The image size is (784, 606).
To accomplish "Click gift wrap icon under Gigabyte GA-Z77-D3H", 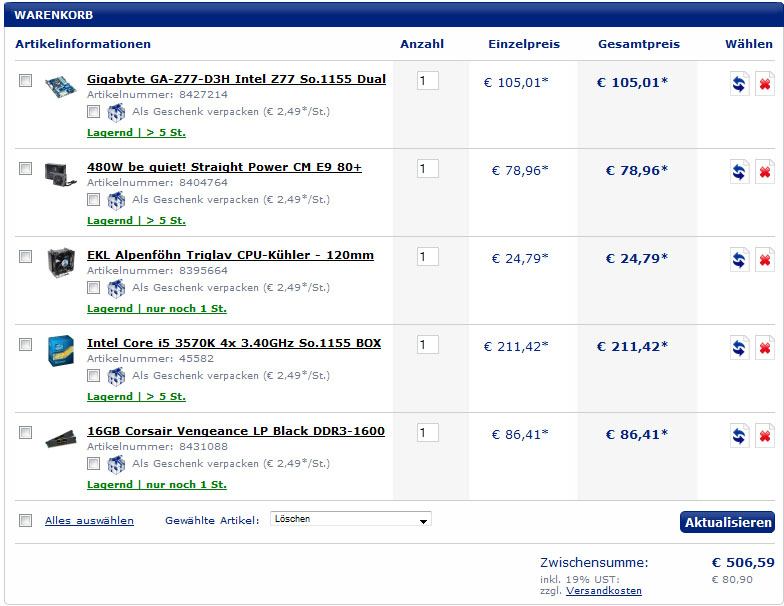I will pos(116,112).
